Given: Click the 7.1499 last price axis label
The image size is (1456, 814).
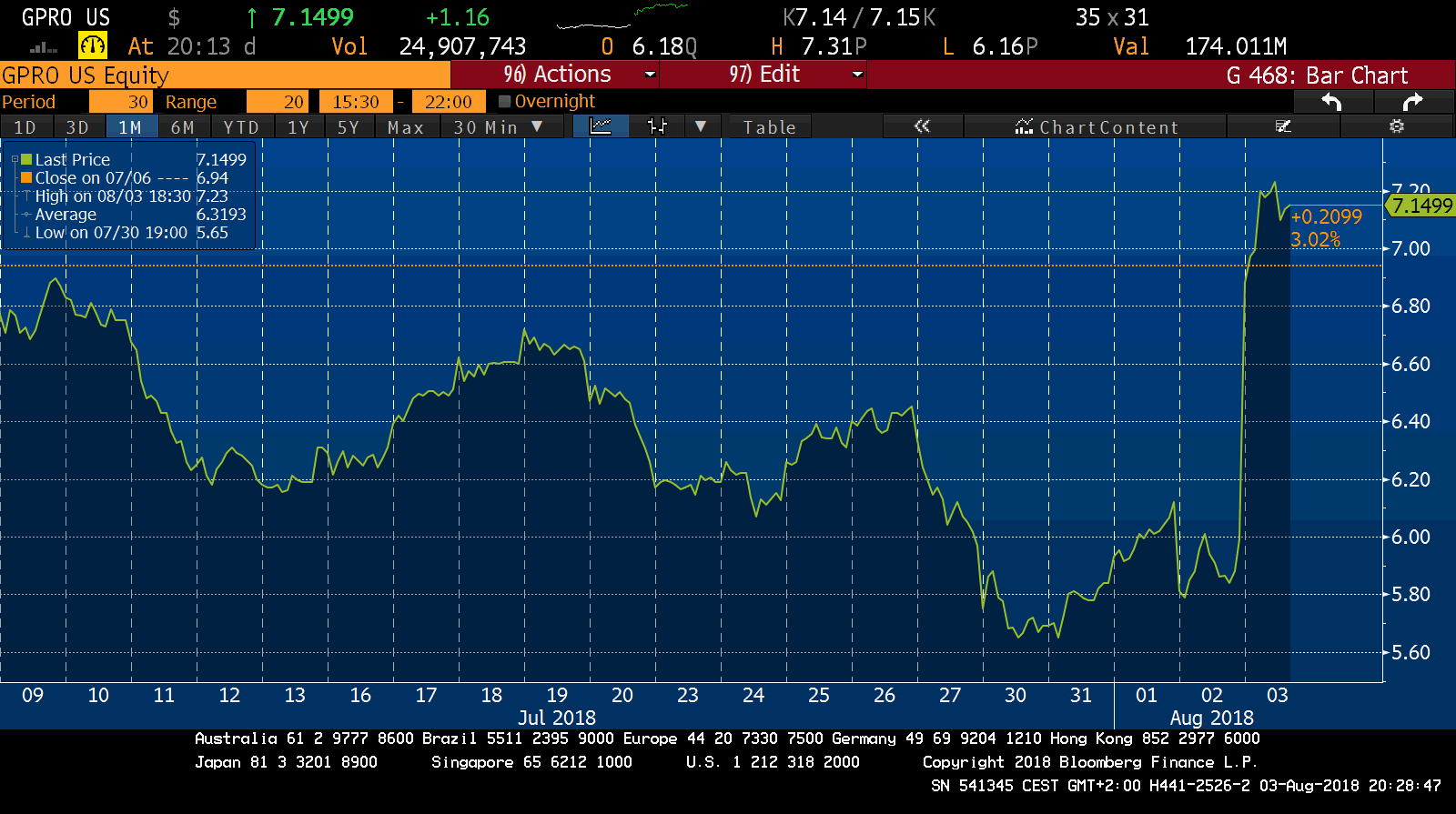Looking at the screenshot, I should [x=1421, y=206].
